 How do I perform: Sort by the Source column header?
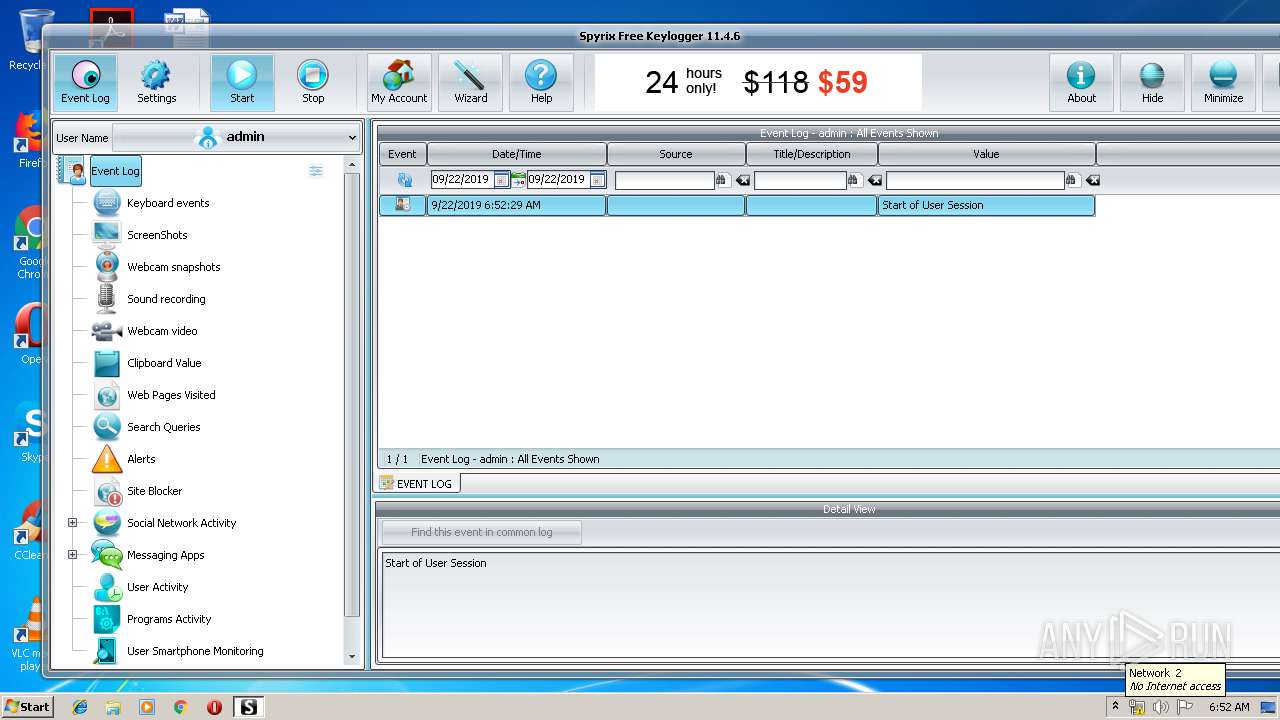coord(676,154)
